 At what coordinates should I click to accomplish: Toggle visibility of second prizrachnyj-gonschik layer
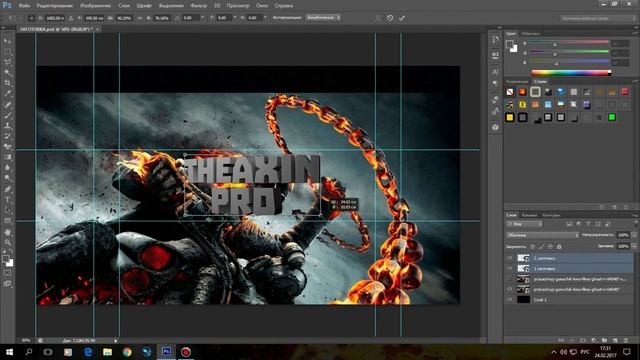coord(509,289)
